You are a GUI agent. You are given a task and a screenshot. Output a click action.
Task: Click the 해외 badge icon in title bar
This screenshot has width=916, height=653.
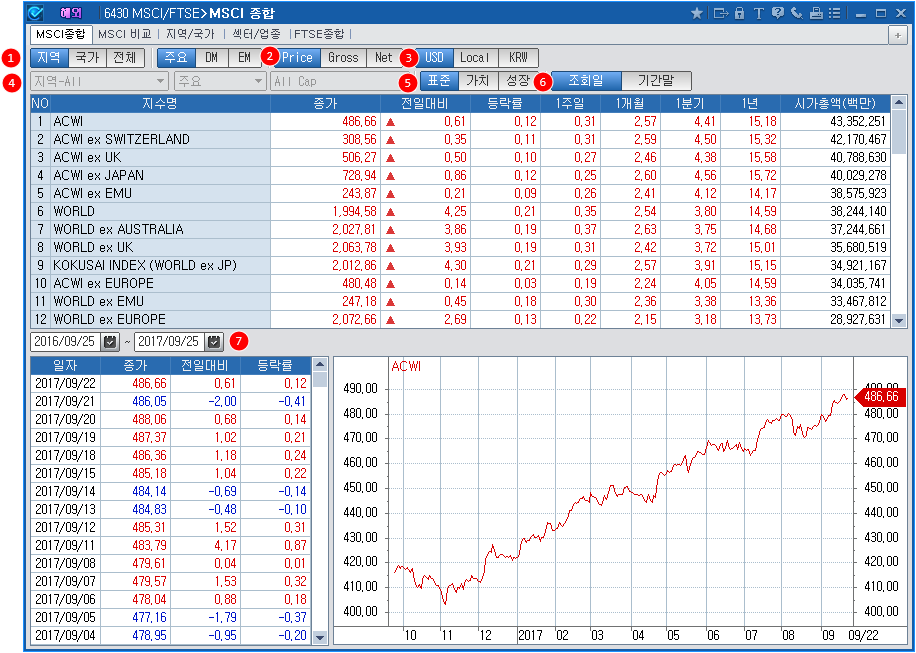pos(71,13)
